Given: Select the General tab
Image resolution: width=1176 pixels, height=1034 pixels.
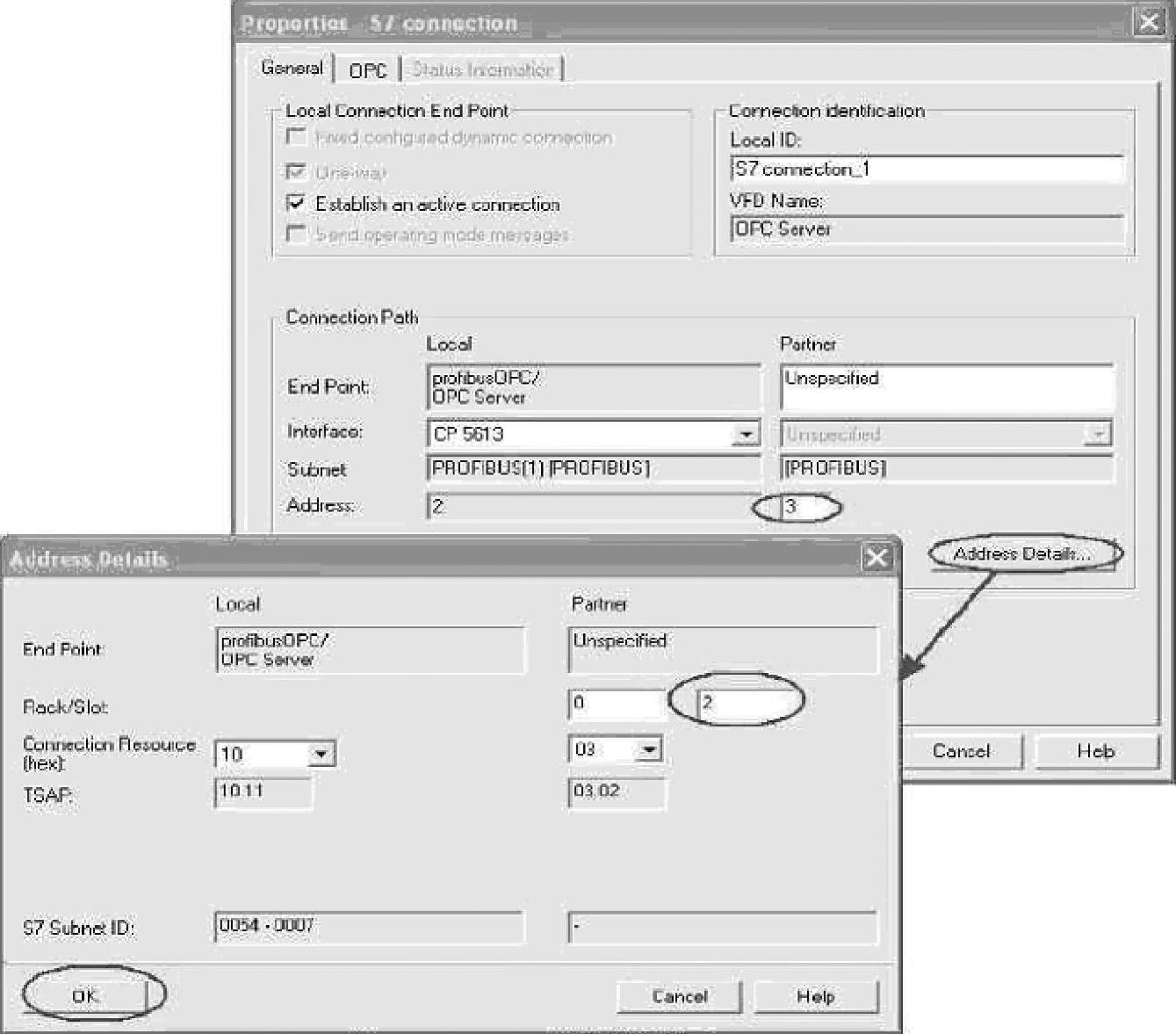Looking at the screenshot, I should (292, 69).
